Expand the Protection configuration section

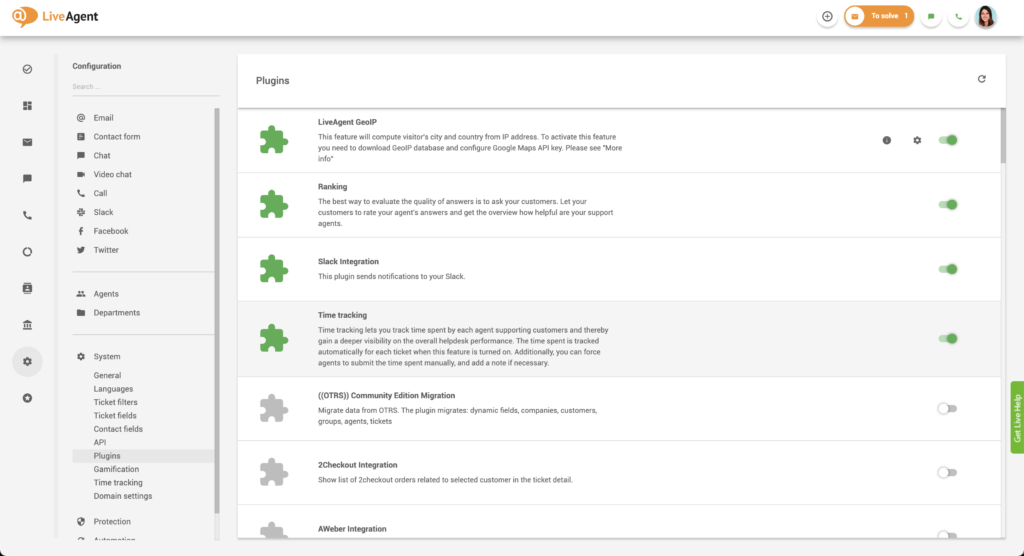(112, 521)
